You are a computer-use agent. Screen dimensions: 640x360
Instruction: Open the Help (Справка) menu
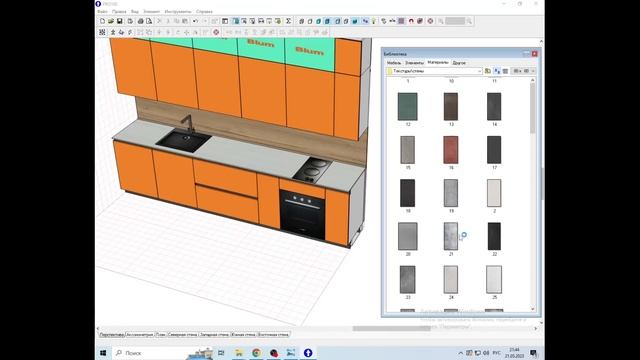click(x=204, y=11)
